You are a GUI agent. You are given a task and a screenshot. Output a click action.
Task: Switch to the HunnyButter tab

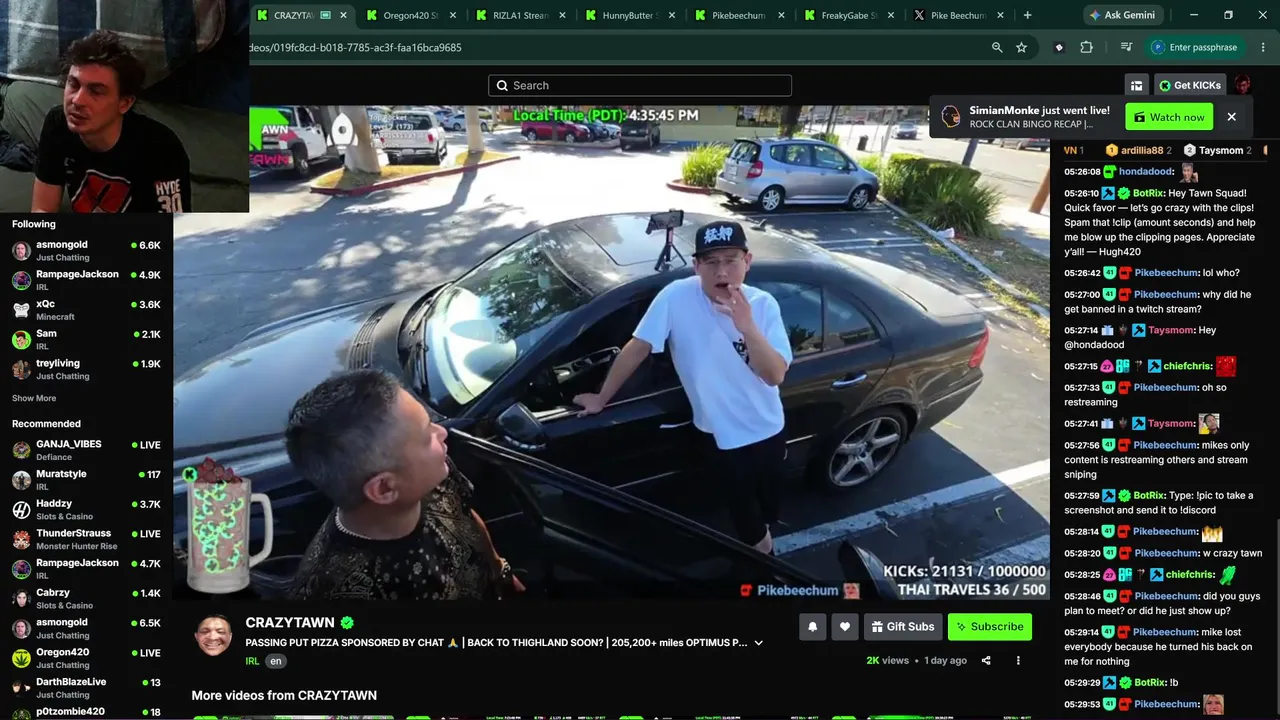(628, 15)
